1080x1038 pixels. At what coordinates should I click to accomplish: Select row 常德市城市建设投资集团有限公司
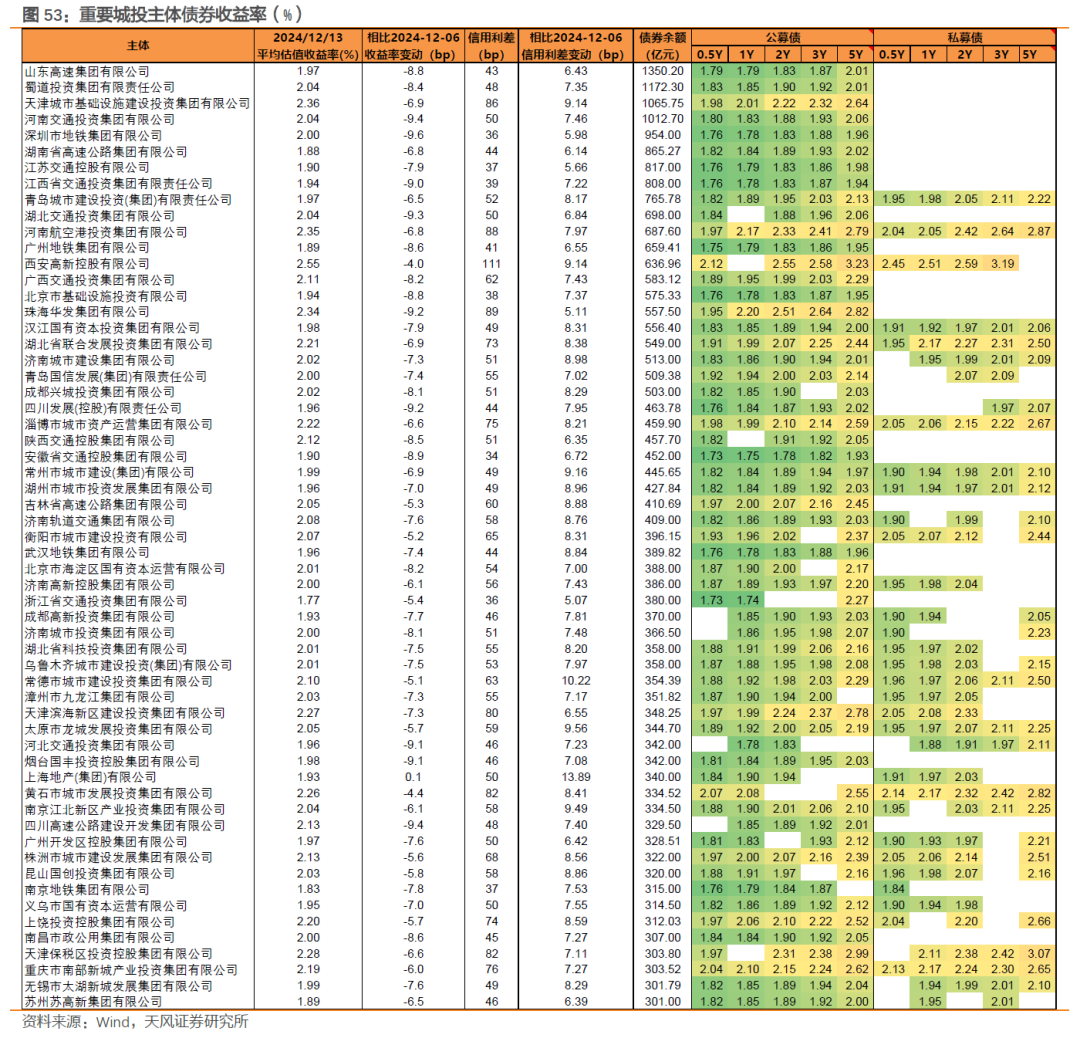point(539,681)
